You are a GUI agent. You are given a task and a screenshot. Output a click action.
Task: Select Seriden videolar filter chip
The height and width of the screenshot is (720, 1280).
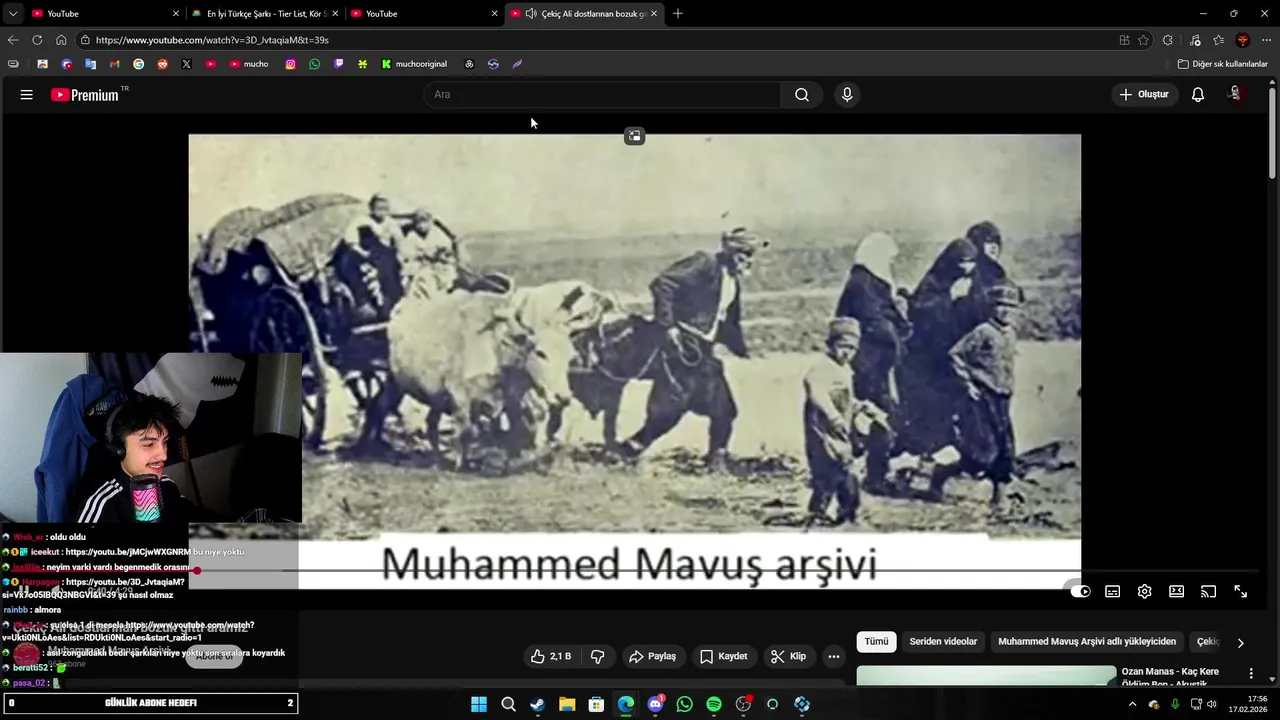pos(943,642)
